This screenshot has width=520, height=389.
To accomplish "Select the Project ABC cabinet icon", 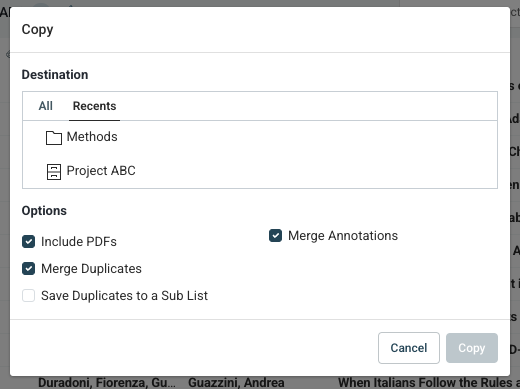I will (54, 172).
